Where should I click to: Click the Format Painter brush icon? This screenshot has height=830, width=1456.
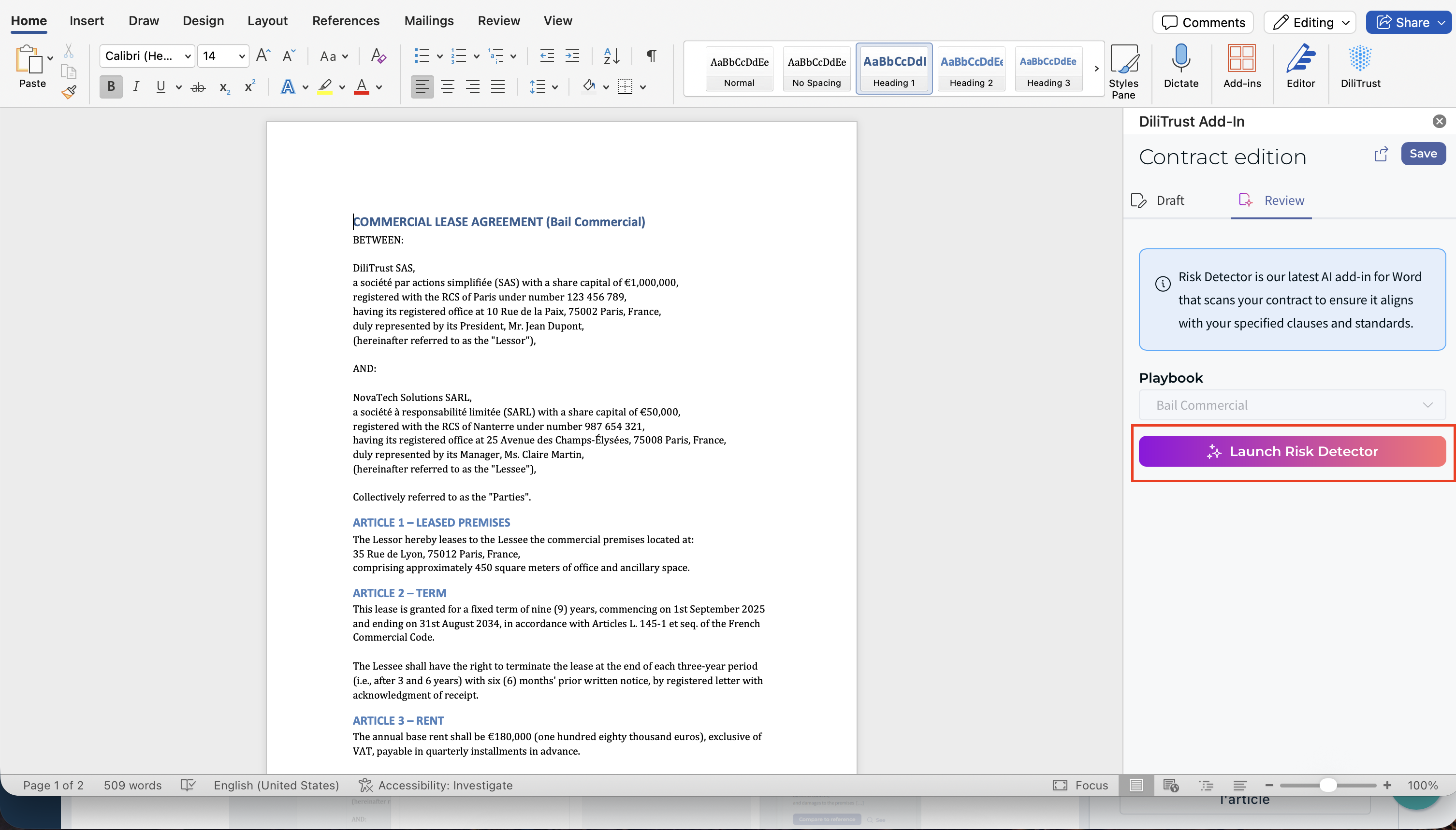pos(69,92)
